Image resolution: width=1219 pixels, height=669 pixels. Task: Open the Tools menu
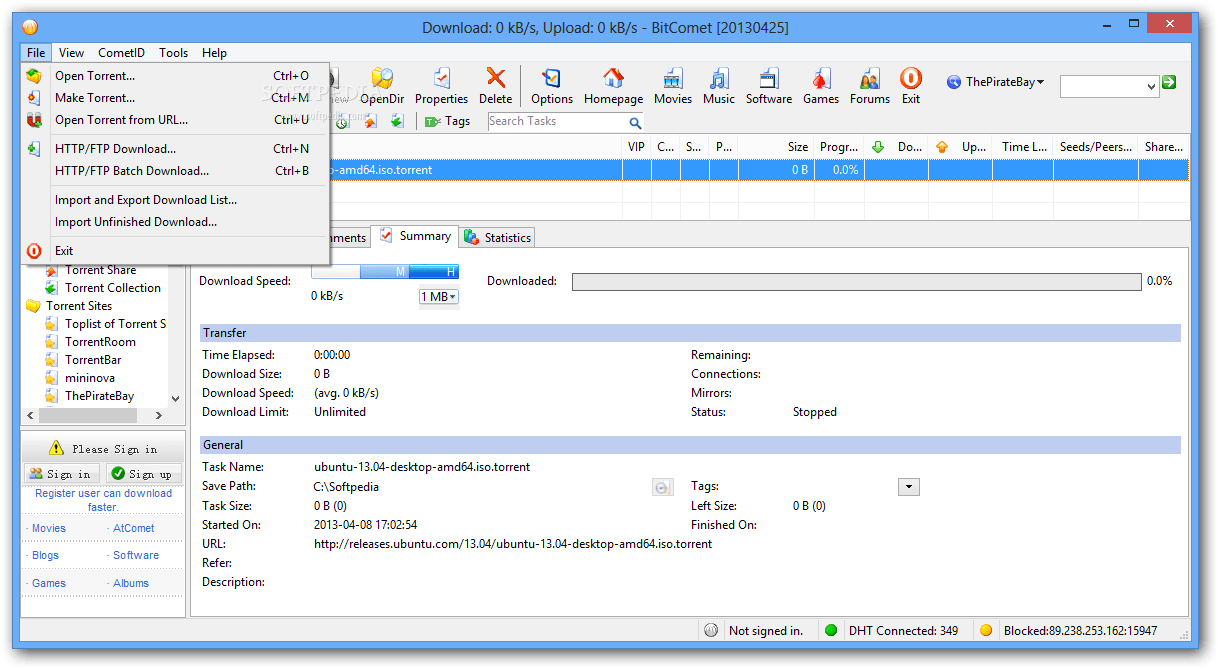point(173,53)
